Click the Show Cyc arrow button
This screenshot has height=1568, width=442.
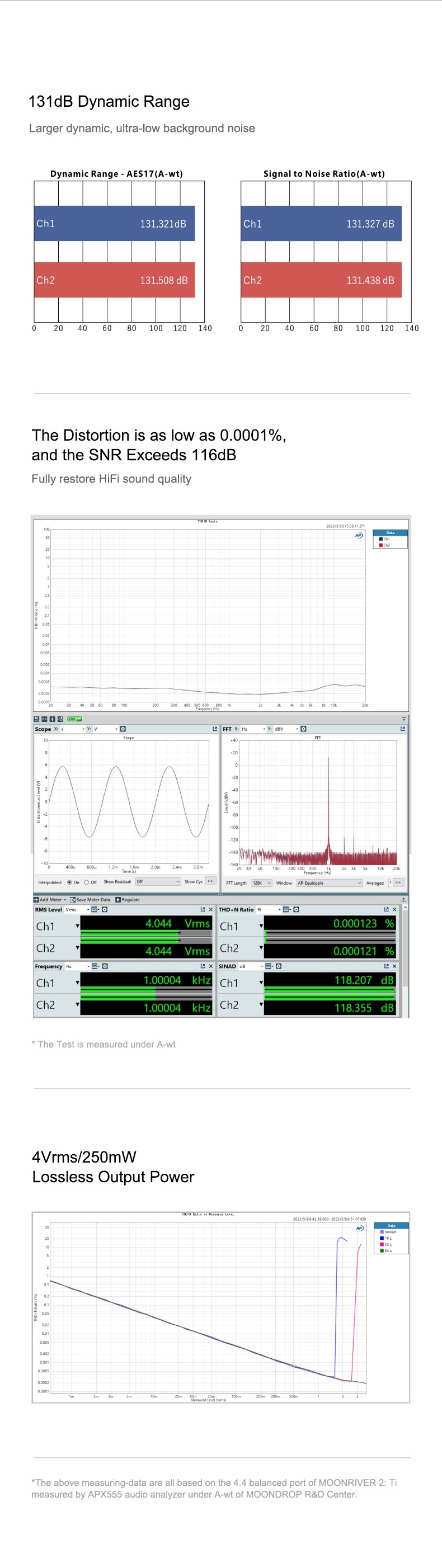pyautogui.click(x=210, y=881)
